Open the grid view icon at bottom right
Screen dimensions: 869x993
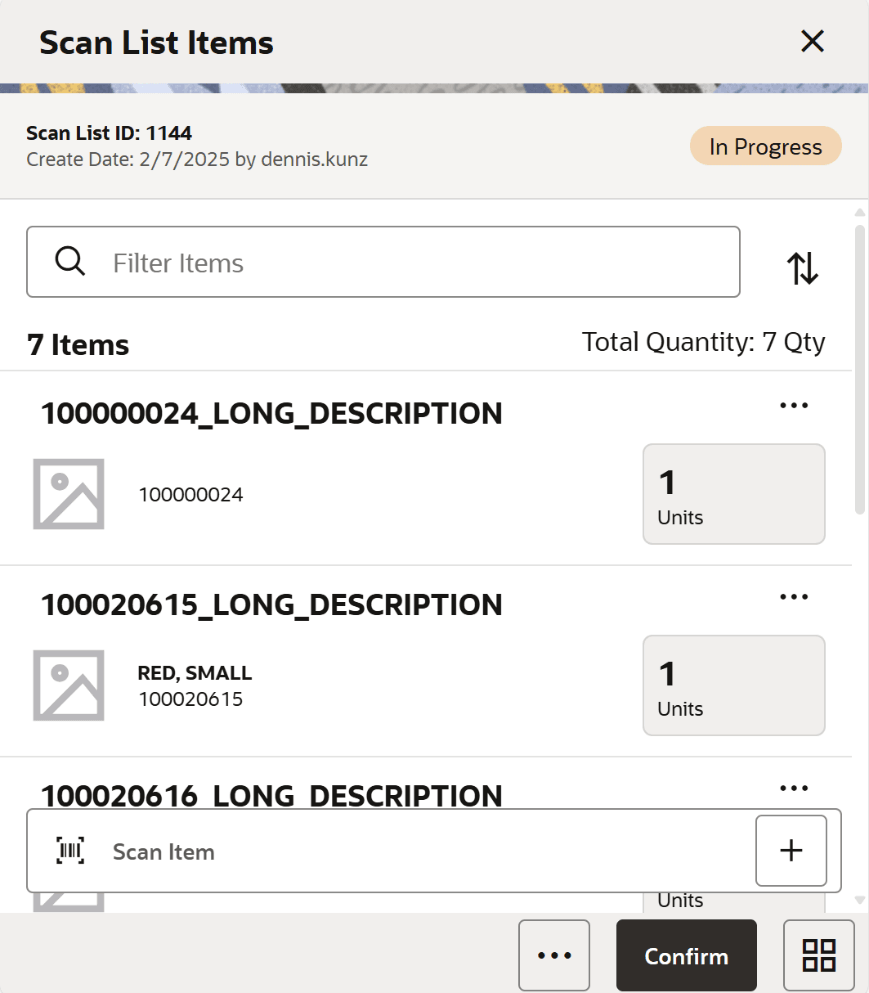click(818, 955)
